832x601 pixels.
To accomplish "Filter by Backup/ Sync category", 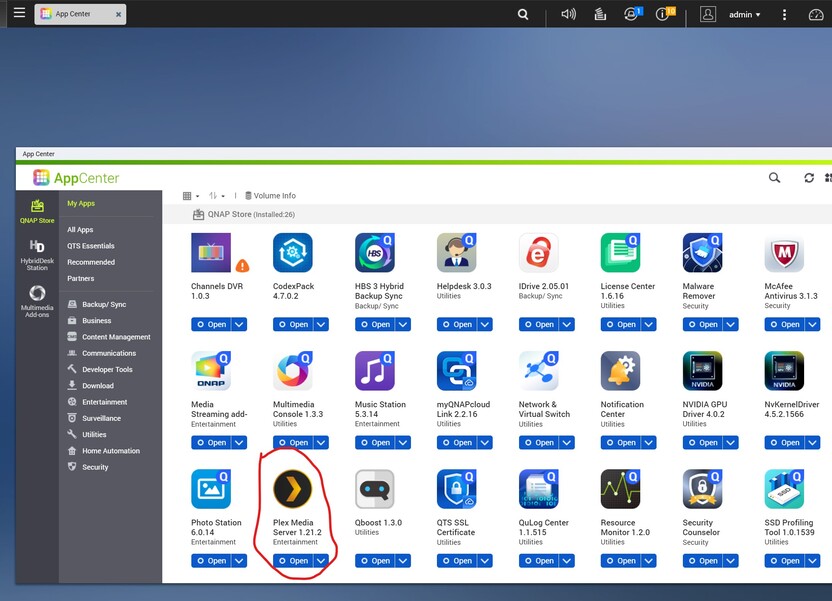I will click(97, 304).
